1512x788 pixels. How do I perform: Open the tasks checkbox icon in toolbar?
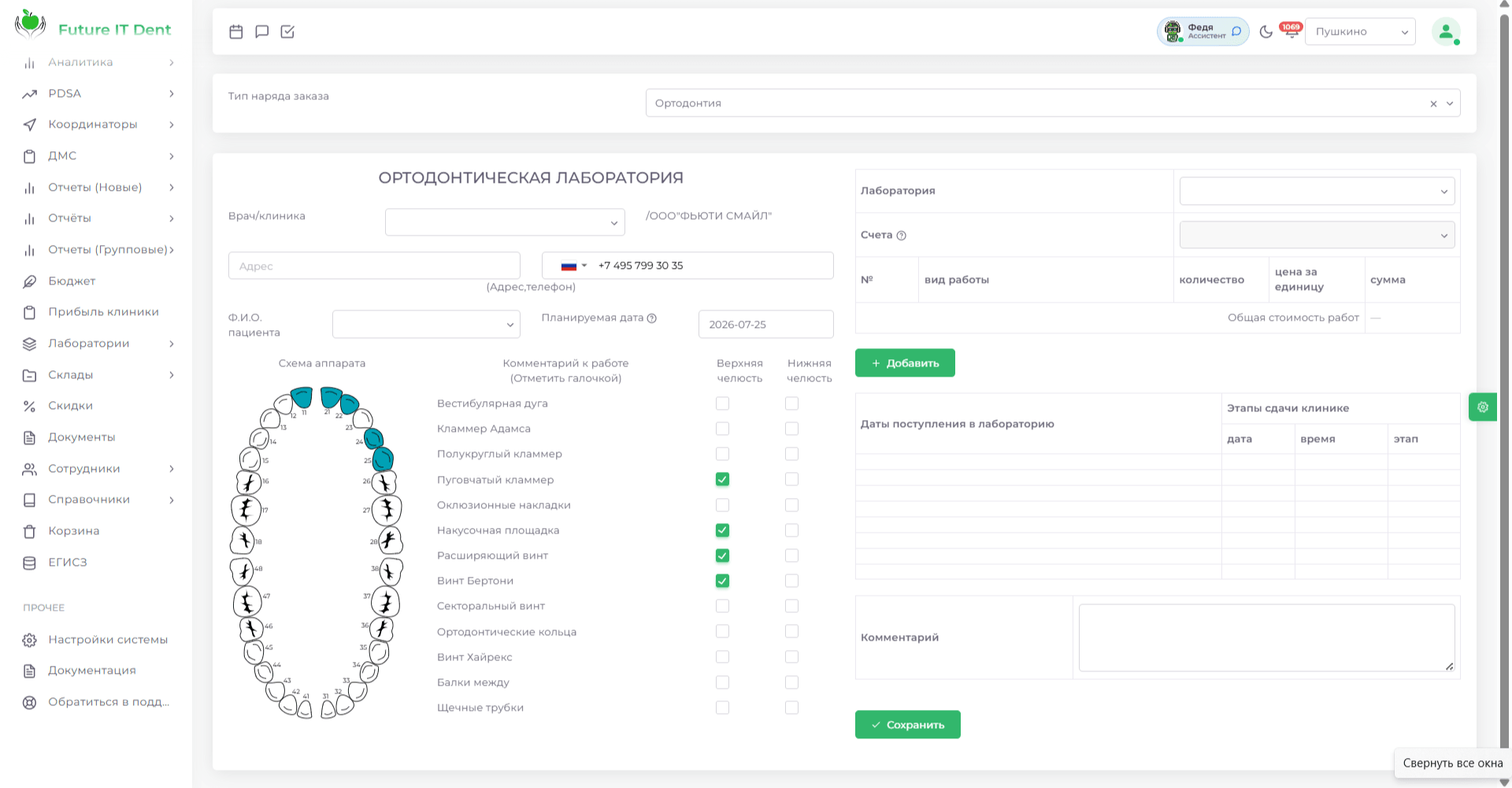(287, 32)
